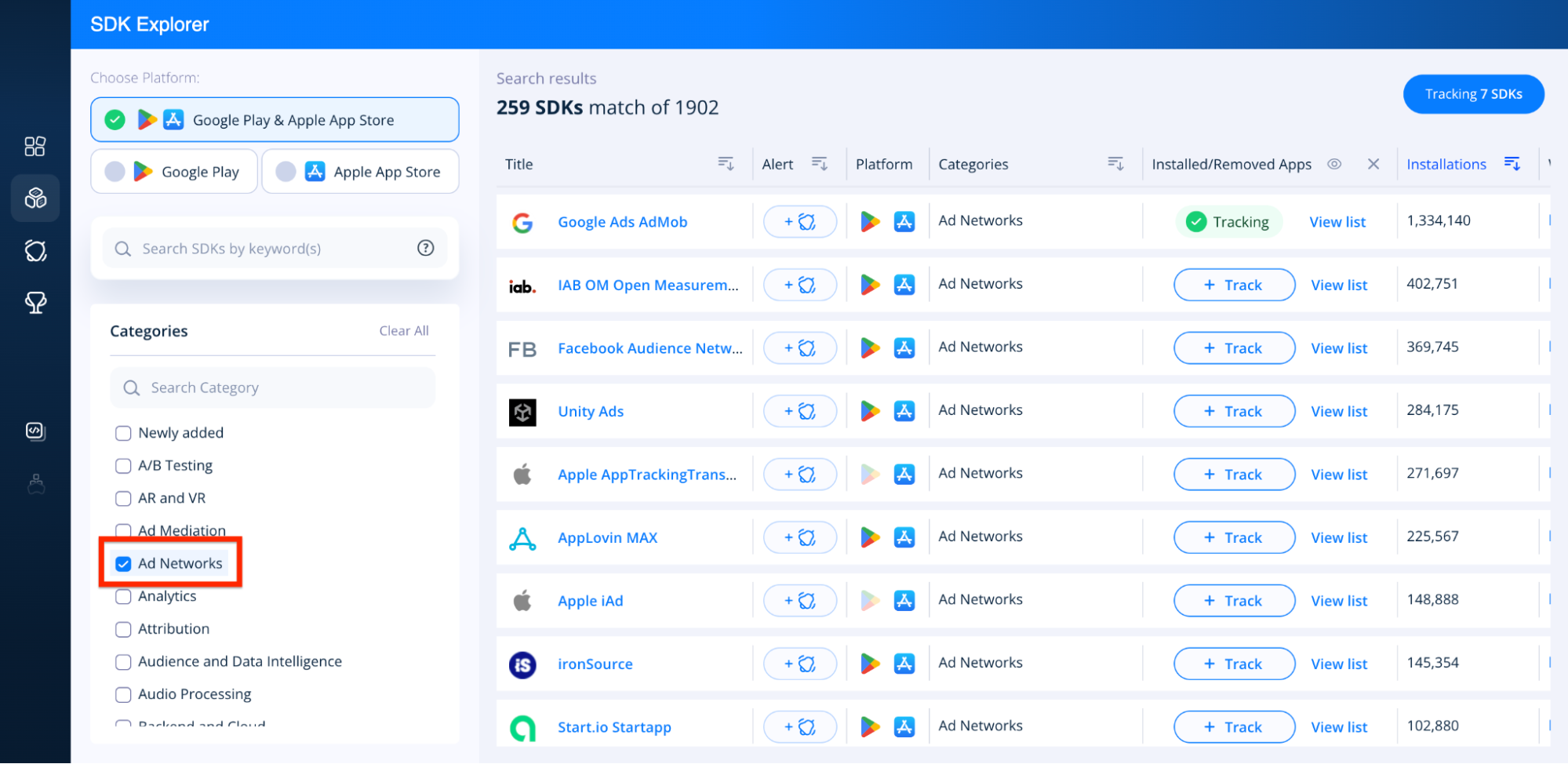1568x764 pixels.
Task: Open the Apple iAd SDK link
Action: tap(591, 601)
